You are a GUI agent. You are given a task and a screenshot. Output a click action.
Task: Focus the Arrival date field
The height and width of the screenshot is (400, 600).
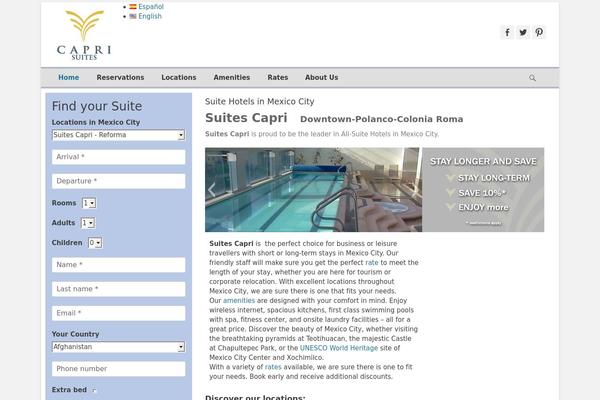coord(119,157)
